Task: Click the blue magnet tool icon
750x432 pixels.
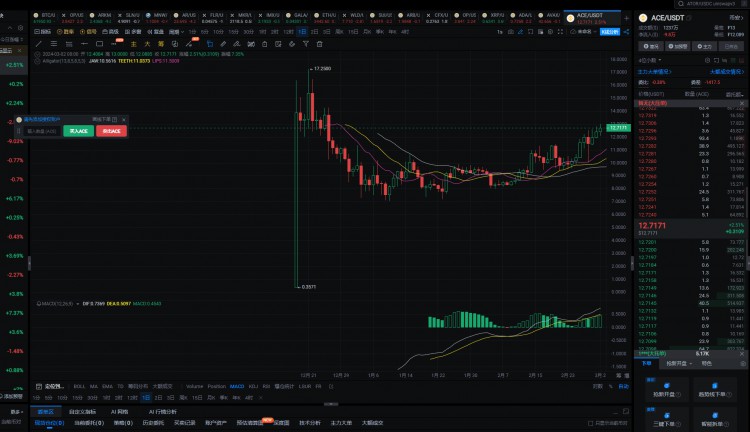Action: (210, 44)
